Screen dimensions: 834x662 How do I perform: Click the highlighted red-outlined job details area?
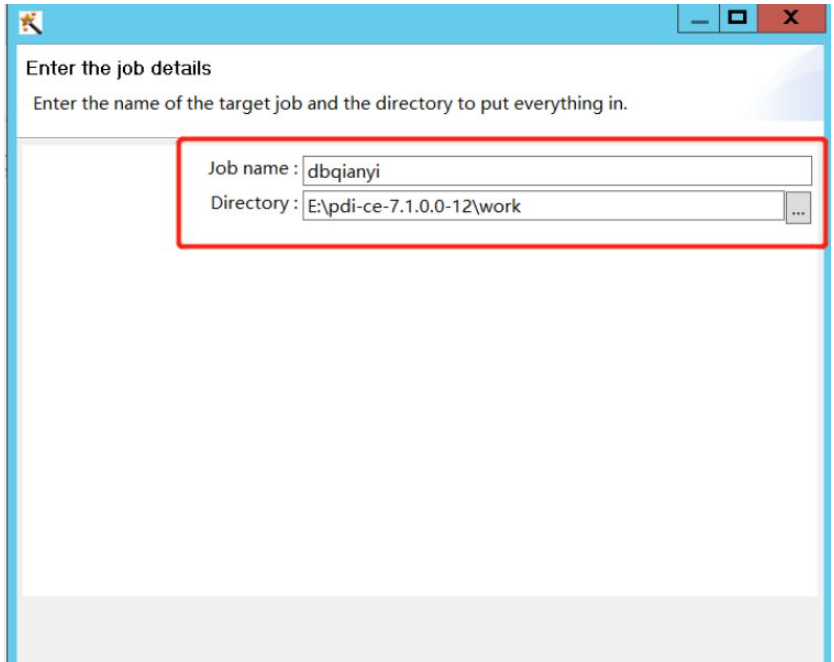pos(500,190)
